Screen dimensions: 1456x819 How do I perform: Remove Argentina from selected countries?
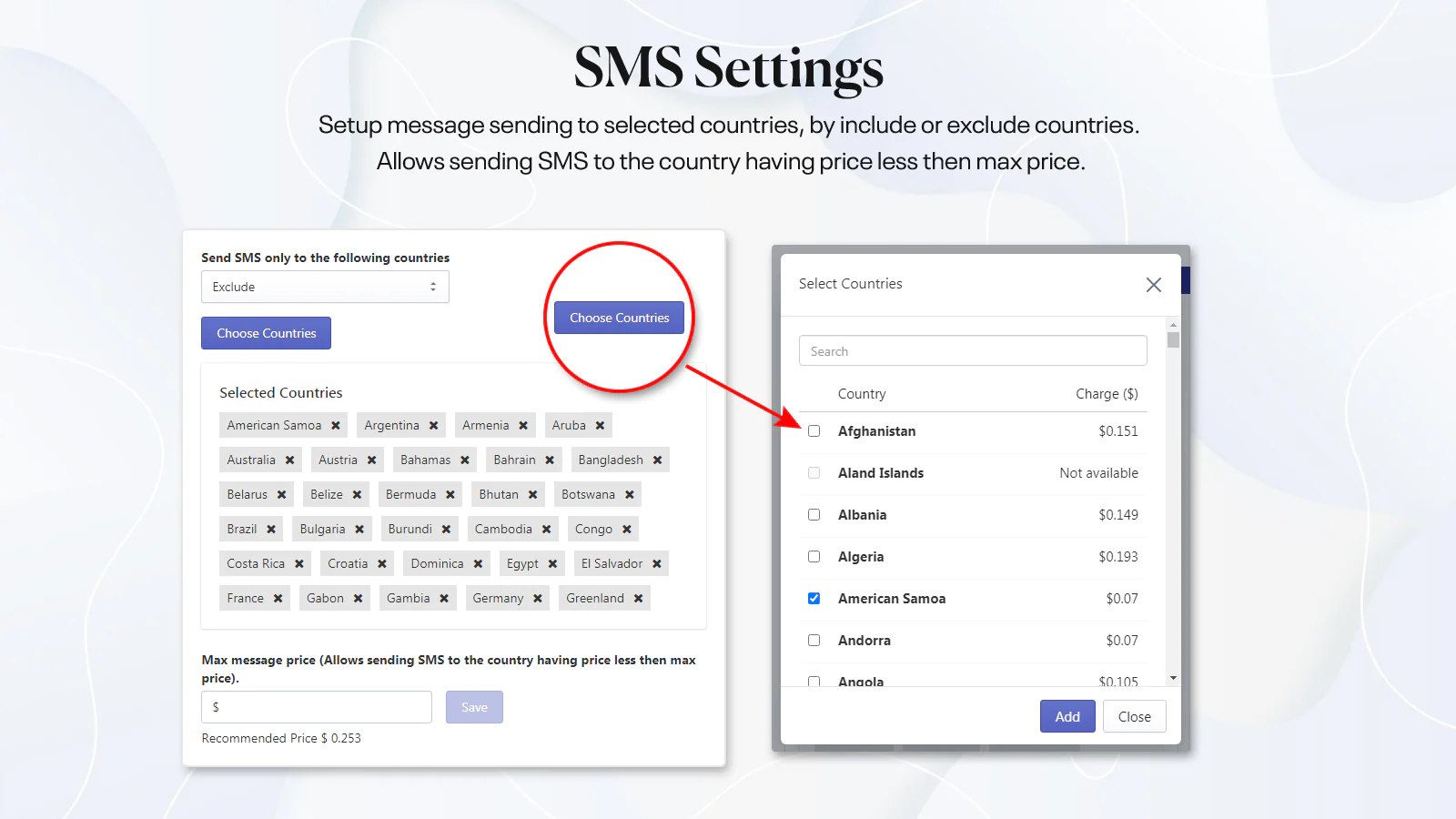tap(434, 425)
